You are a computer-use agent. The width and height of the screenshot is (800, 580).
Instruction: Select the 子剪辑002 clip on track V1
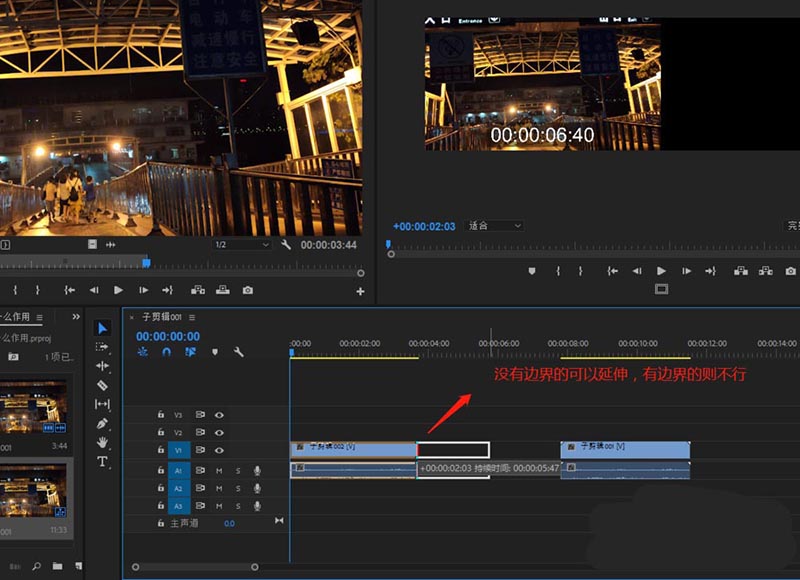tap(352, 449)
